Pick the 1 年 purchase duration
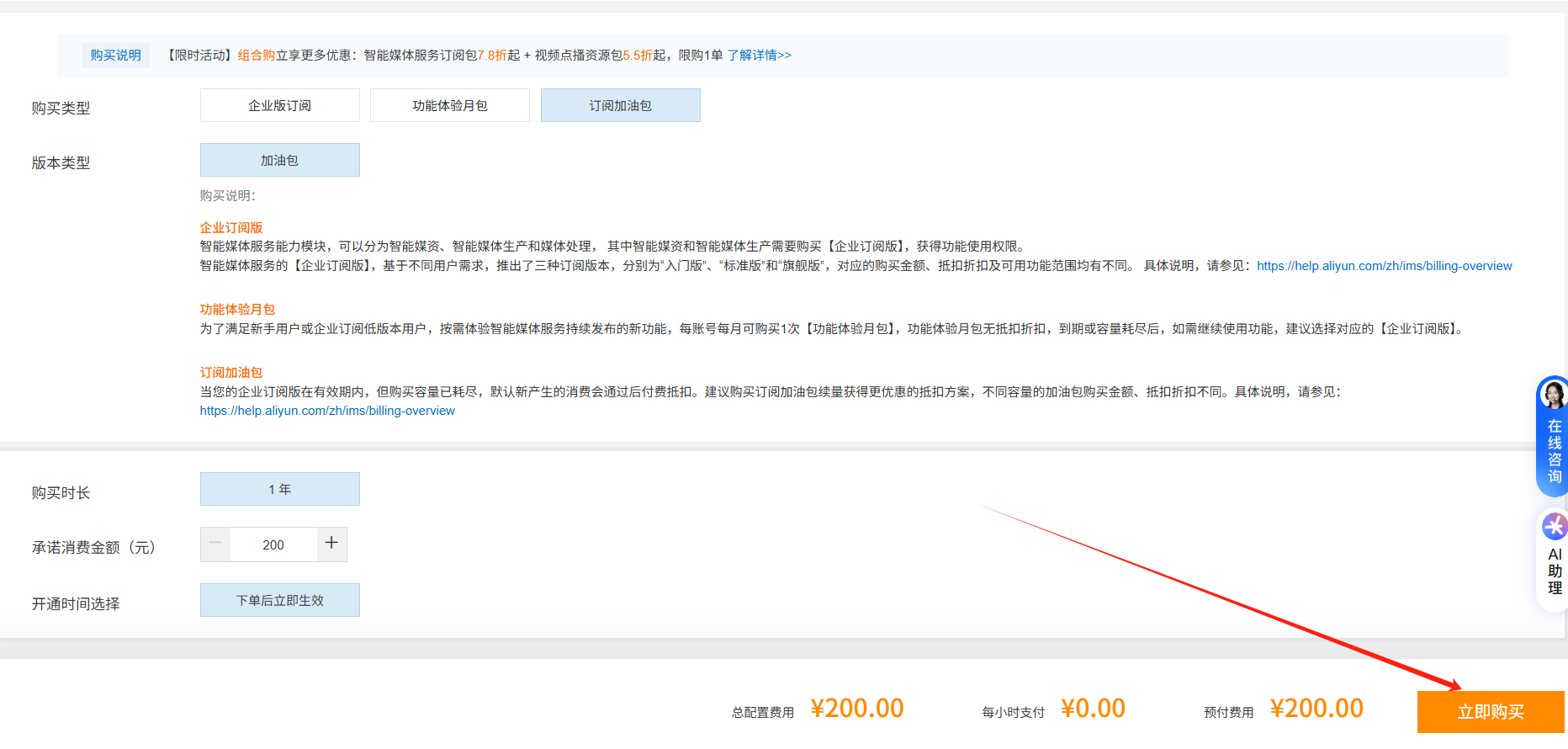The image size is (1568, 749). [x=279, y=490]
